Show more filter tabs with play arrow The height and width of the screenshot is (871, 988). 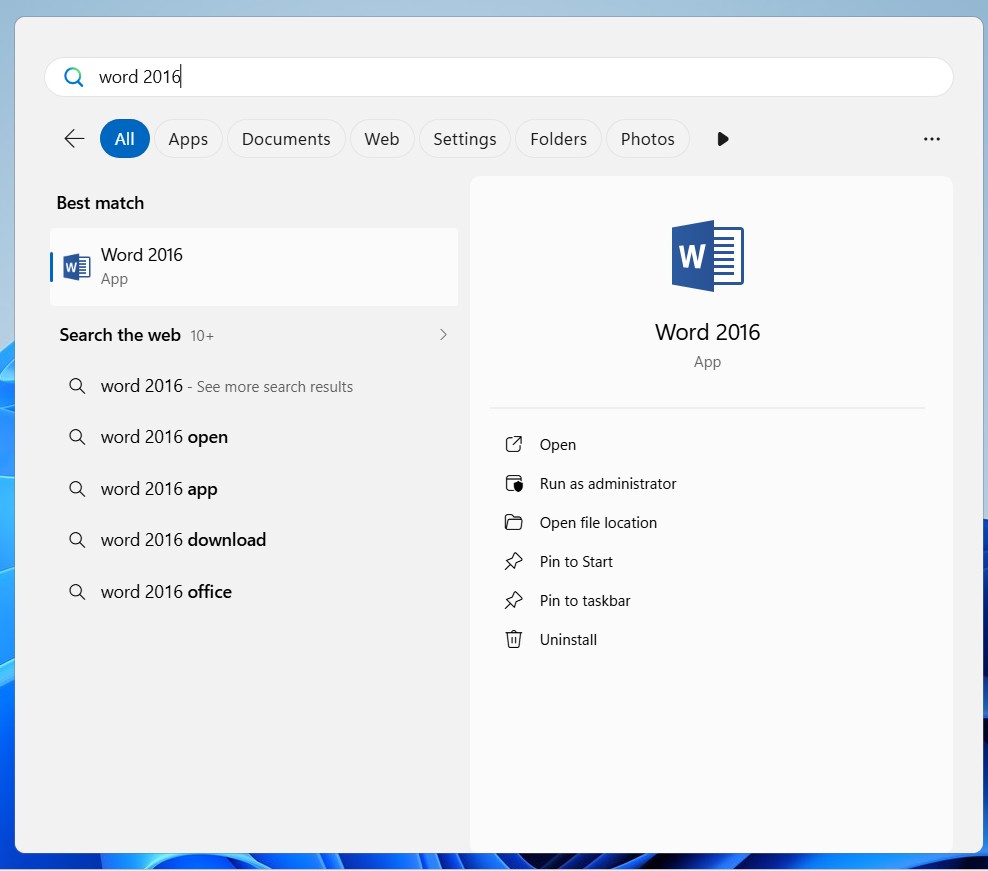[x=723, y=139]
